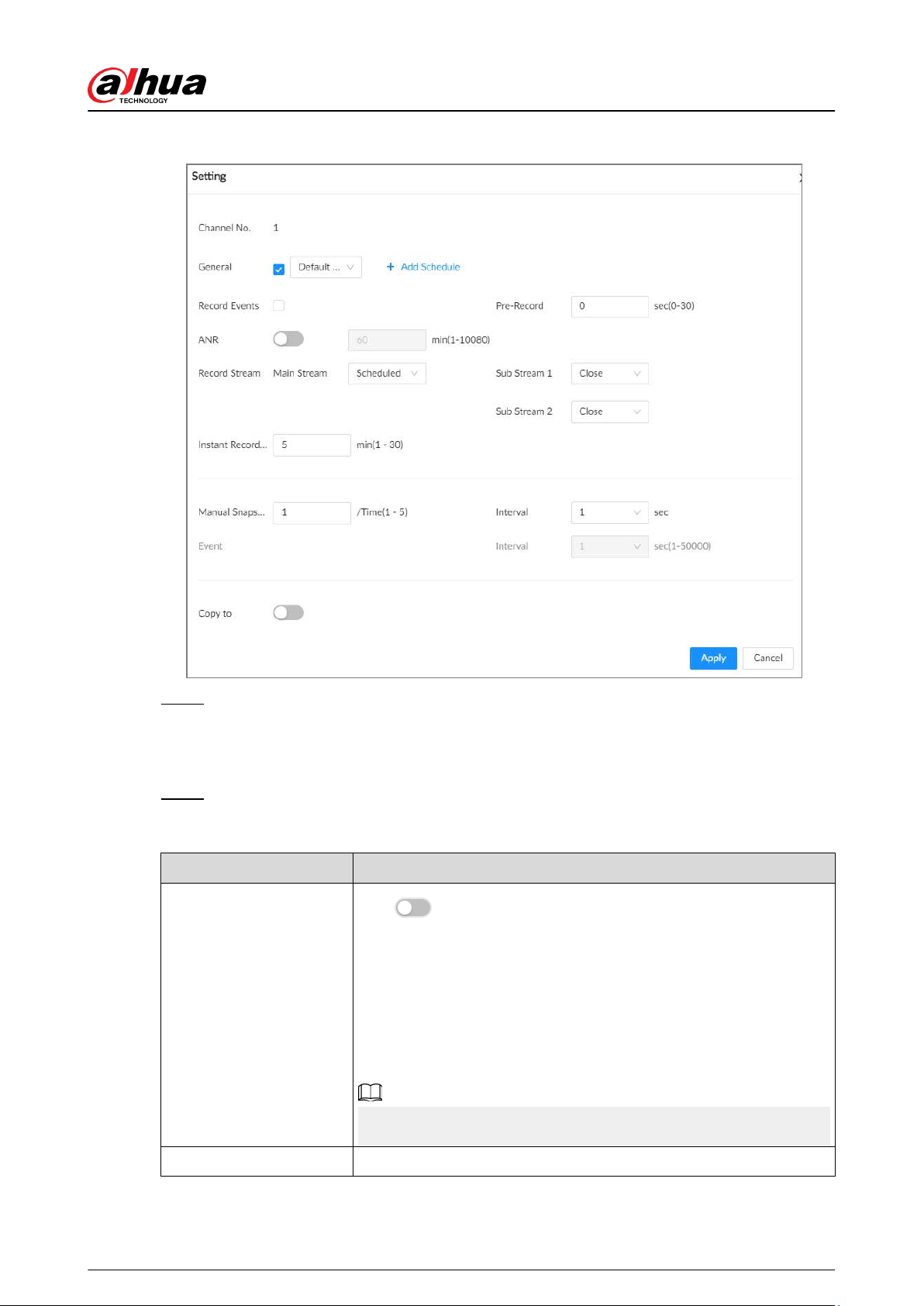Click the toggle illustration in the table cell

413,908
